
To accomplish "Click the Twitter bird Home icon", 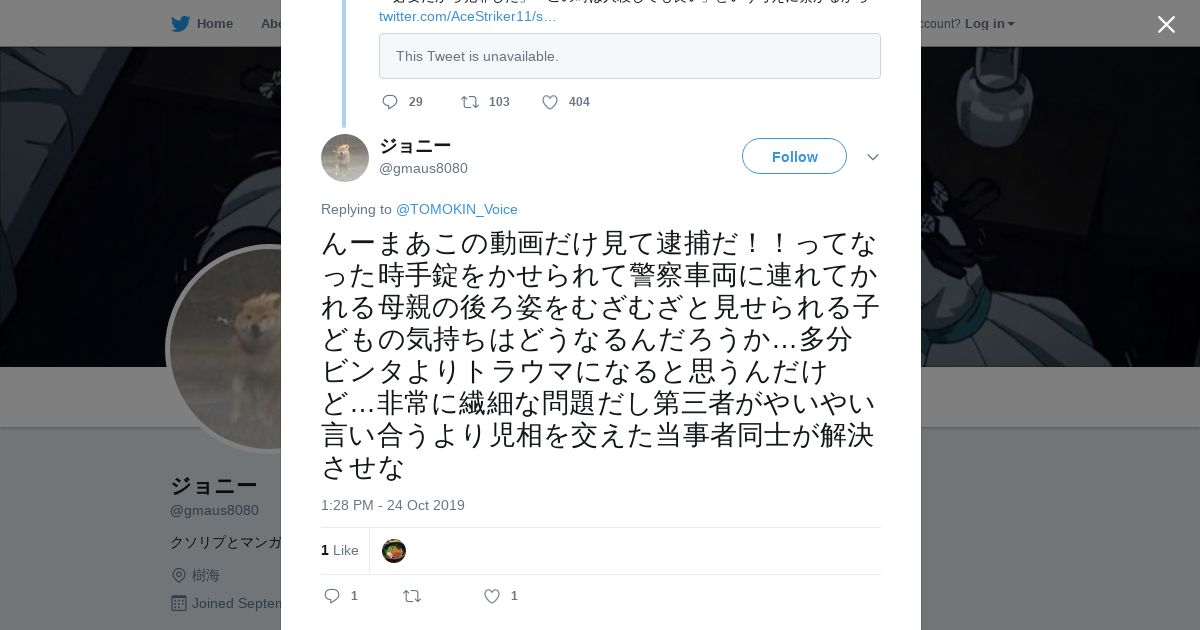I will click(180, 24).
